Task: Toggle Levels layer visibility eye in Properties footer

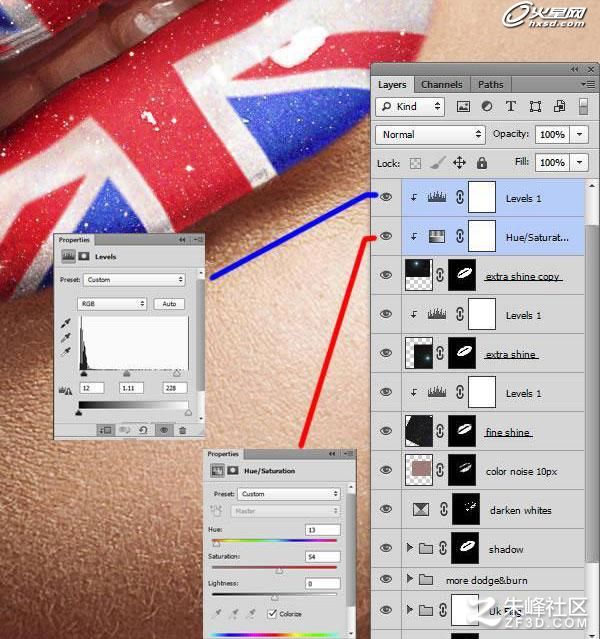Action: [164, 430]
